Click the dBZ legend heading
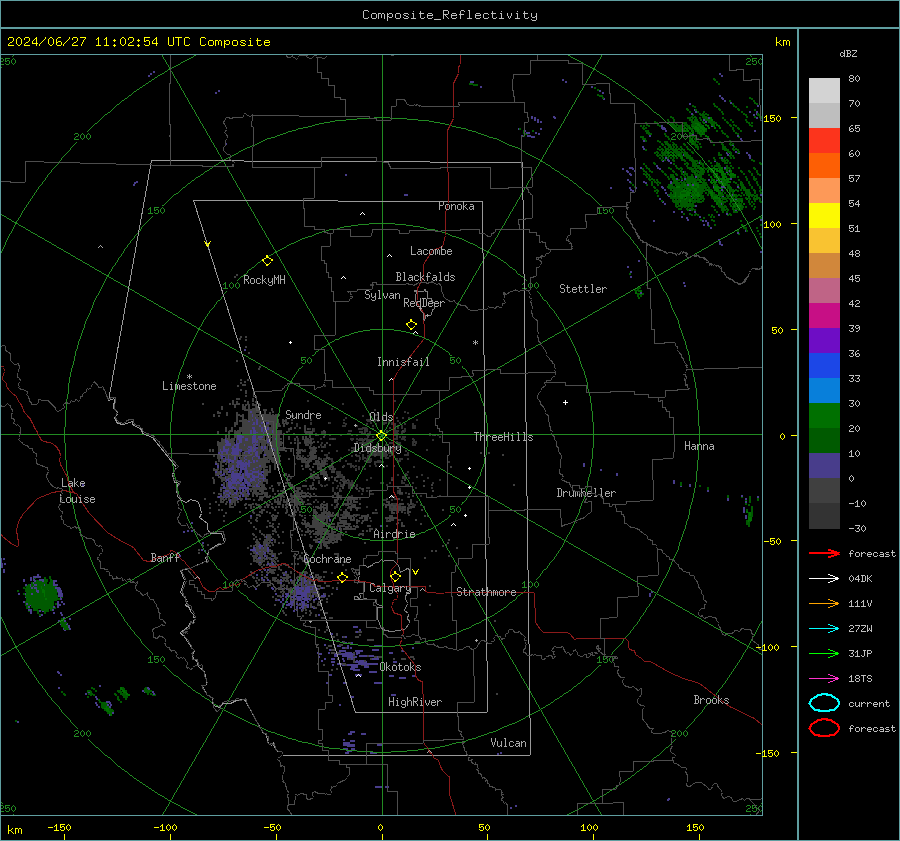This screenshot has width=900, height=841. 848,53
